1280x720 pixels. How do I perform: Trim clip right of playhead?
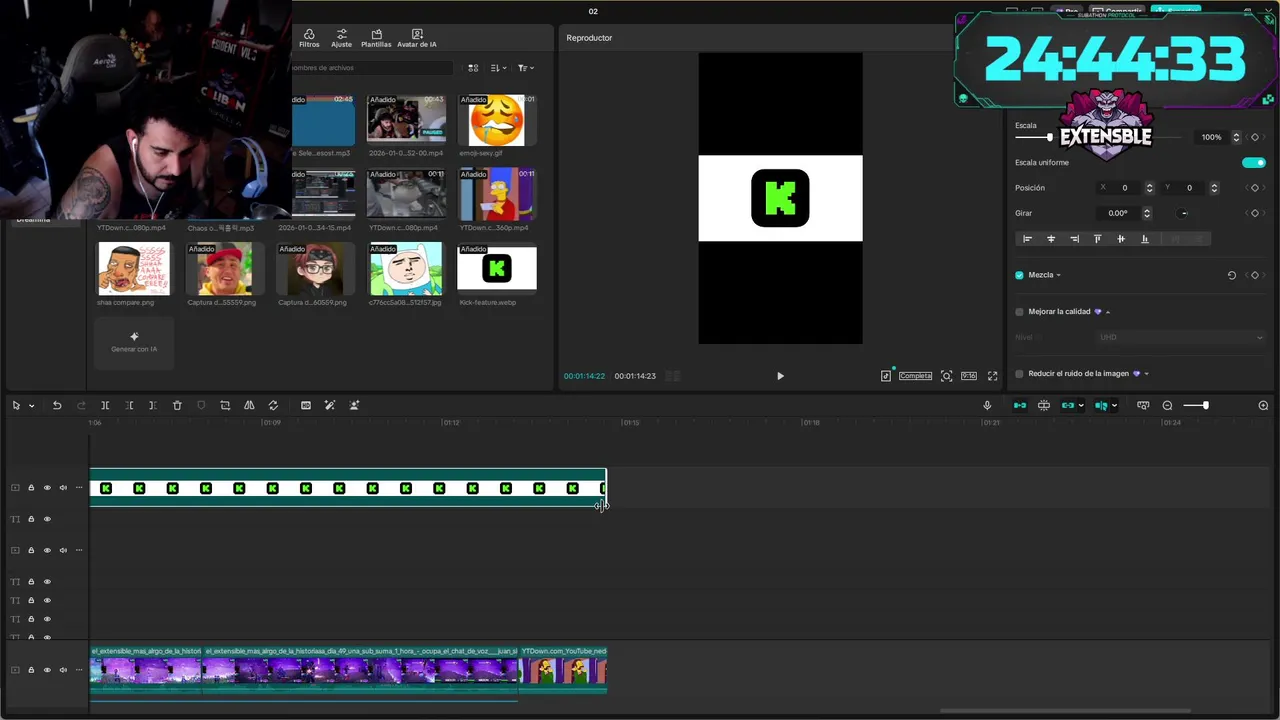click(x=152, y=405)
